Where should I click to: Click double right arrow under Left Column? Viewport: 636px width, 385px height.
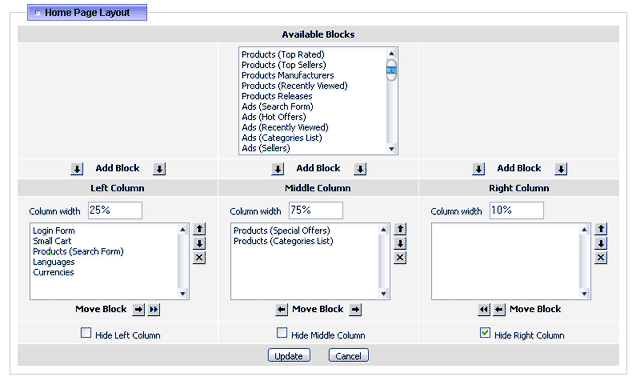154,310
